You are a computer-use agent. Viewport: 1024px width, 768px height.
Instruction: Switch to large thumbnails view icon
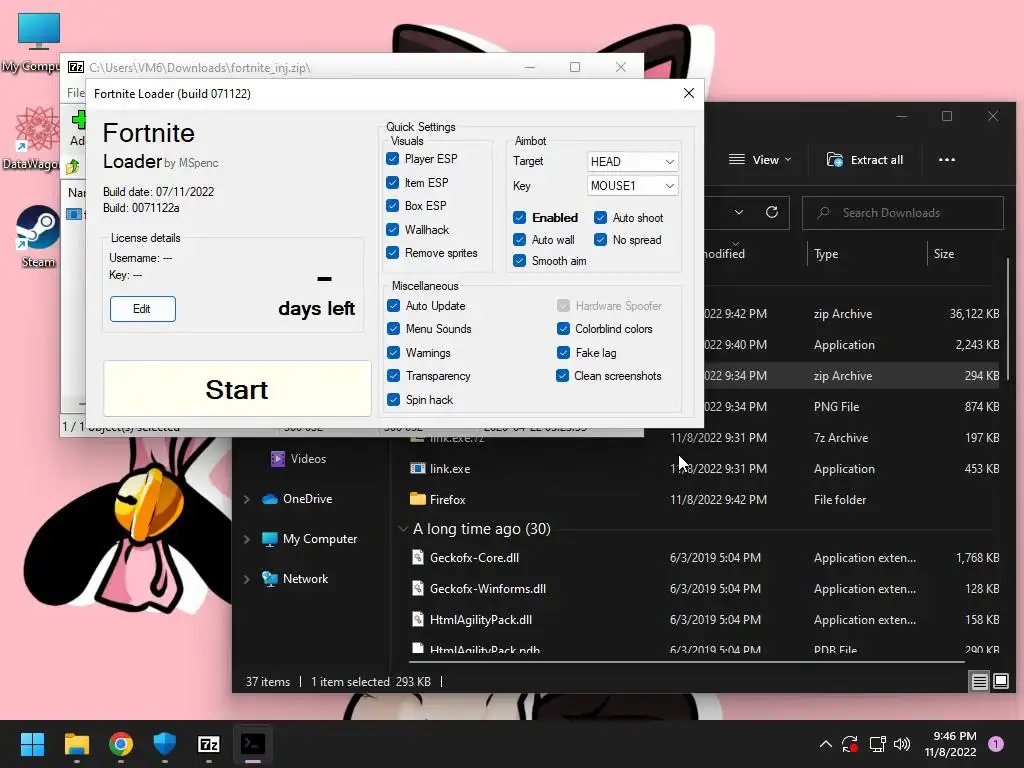[x=1001, y=682]
